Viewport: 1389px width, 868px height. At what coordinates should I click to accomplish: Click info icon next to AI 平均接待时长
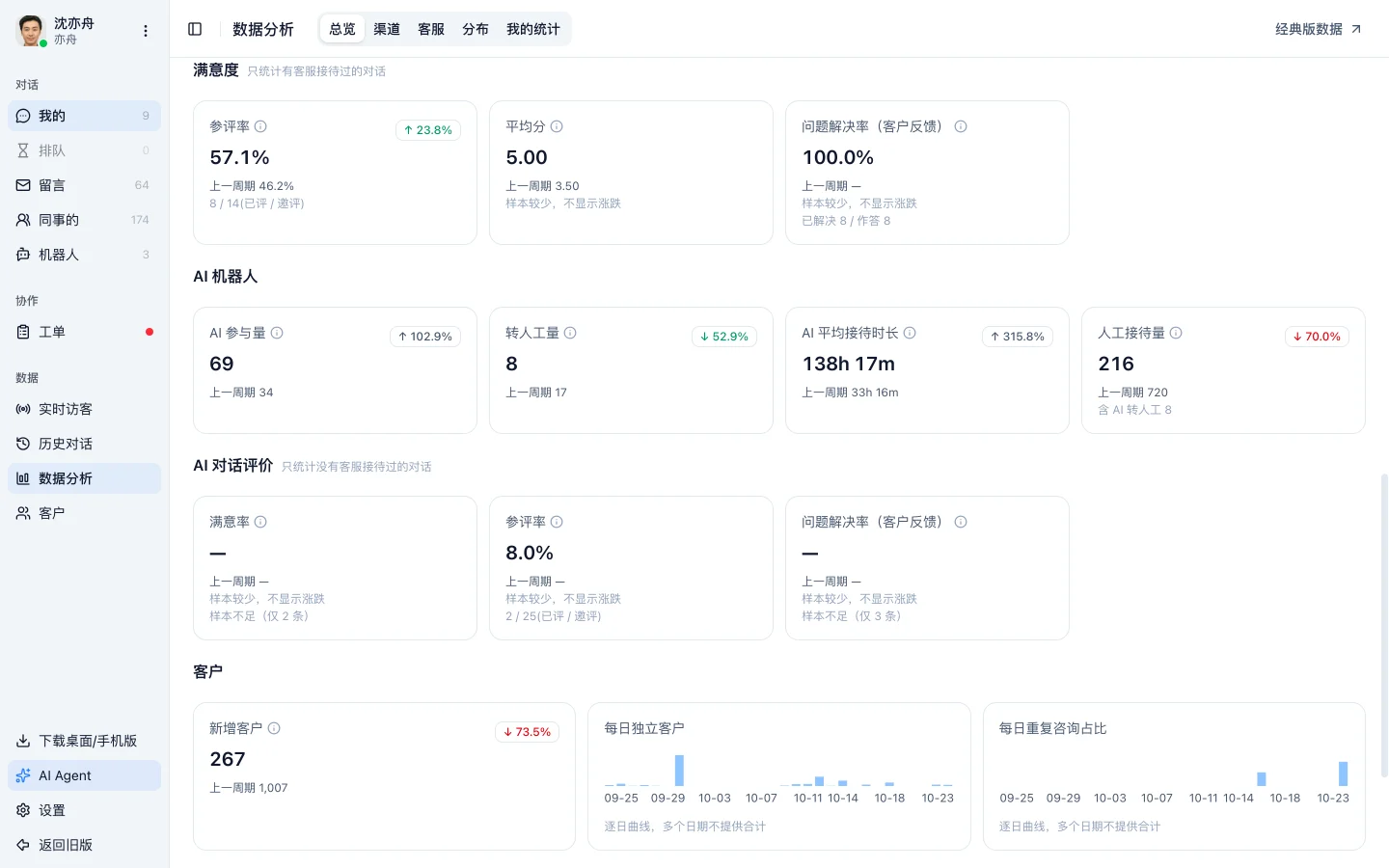910,333
